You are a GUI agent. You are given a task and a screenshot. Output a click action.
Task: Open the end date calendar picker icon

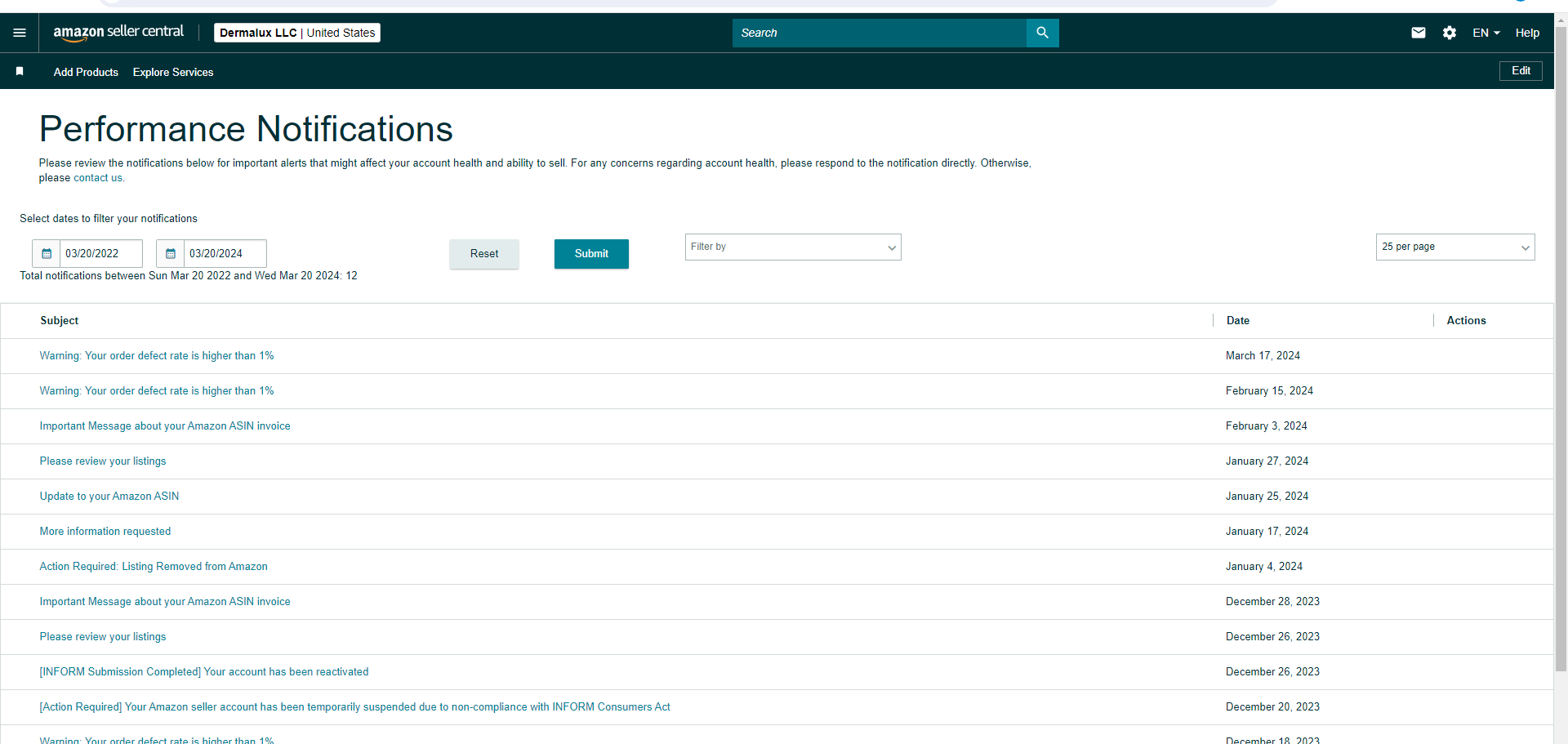[171, 254]
